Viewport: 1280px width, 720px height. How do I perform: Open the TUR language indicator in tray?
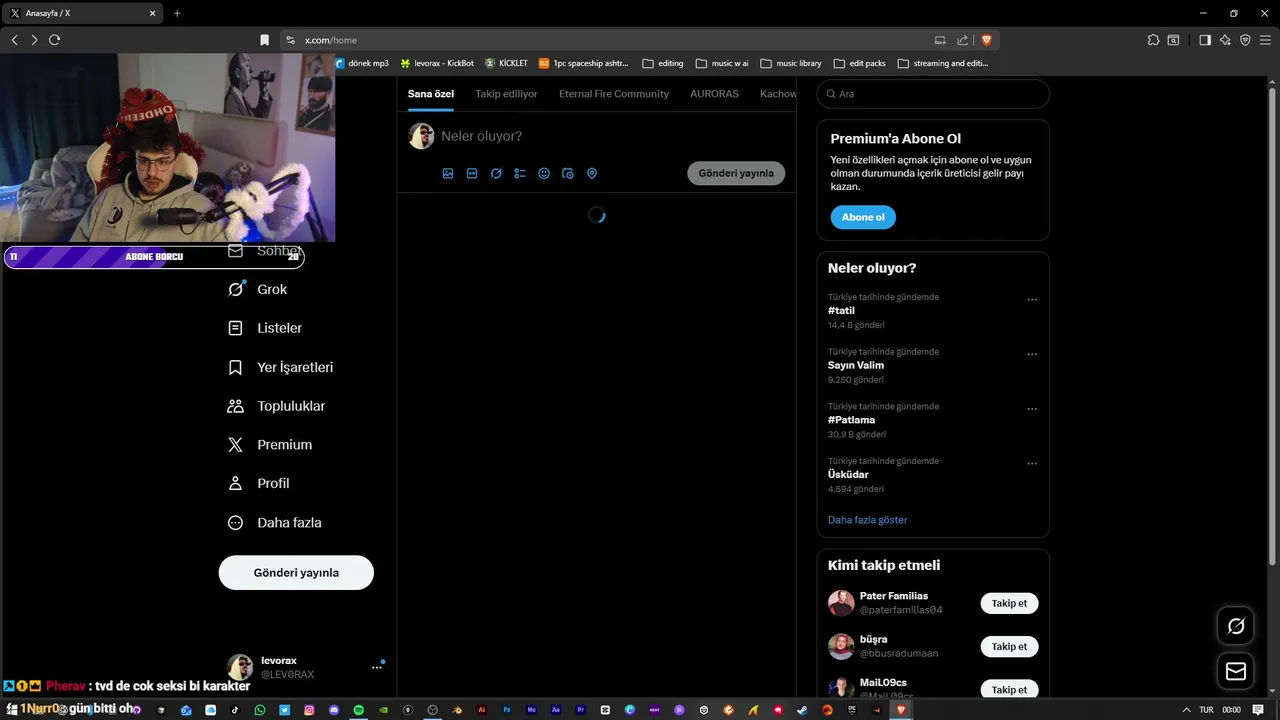pyautogui.click(x=1206, y=710)
